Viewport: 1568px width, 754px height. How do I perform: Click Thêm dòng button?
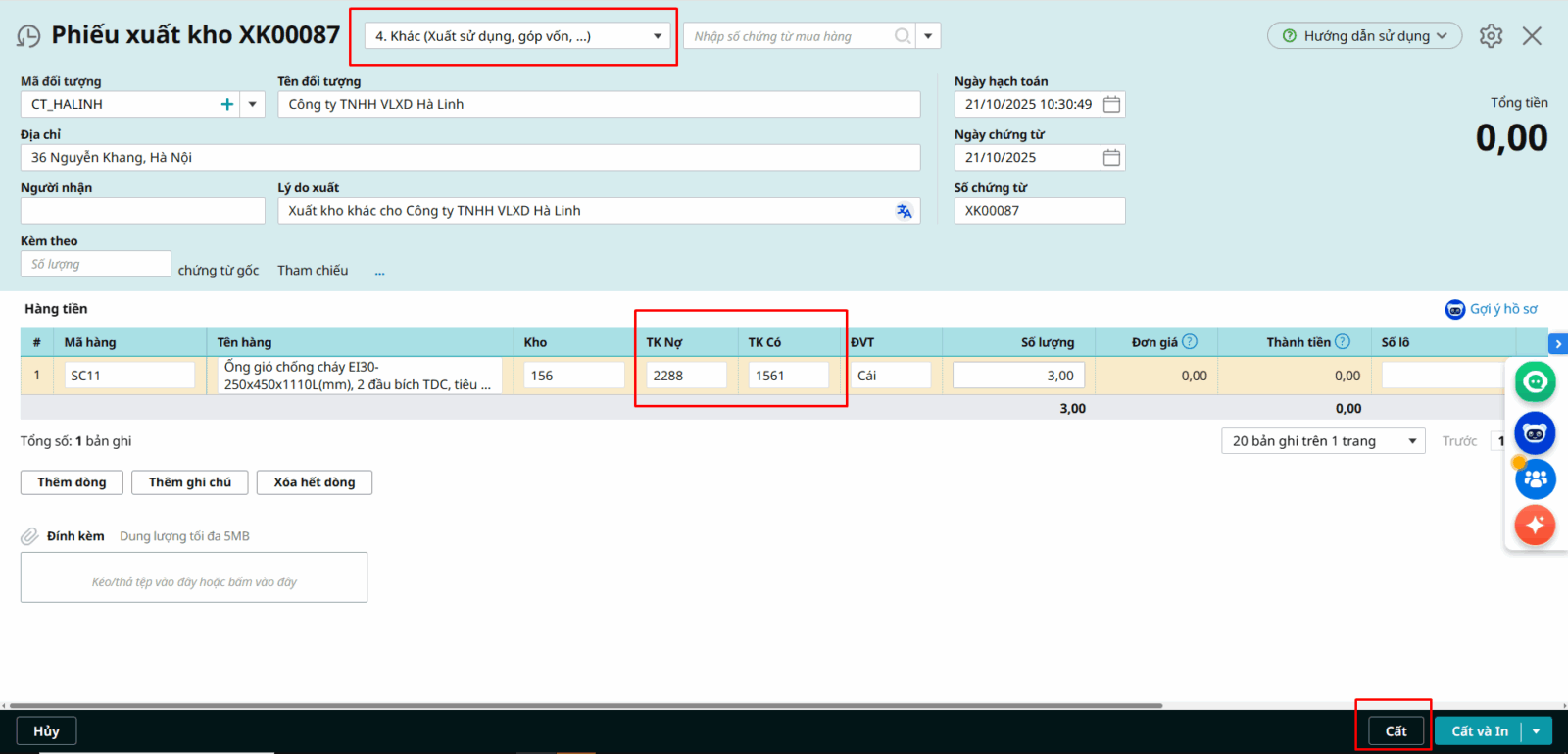click(x=72, y=482)
